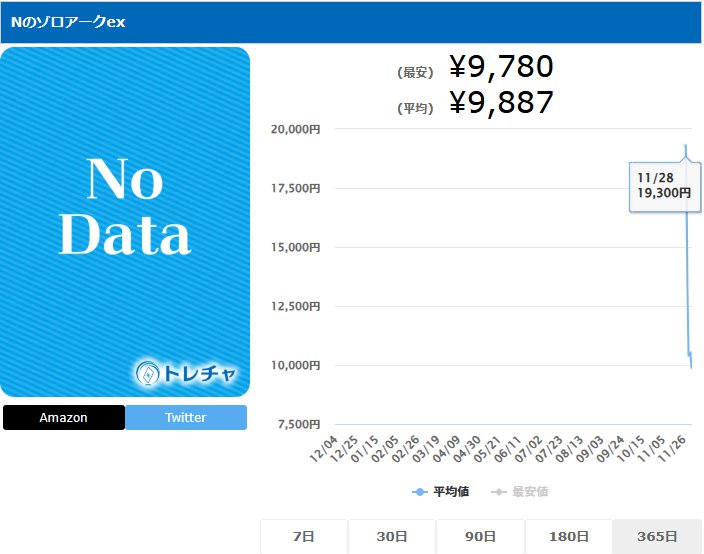Viewport: 704px width, 554px height.
Task: Select the 365日 range tab
Action: [657, 536]
